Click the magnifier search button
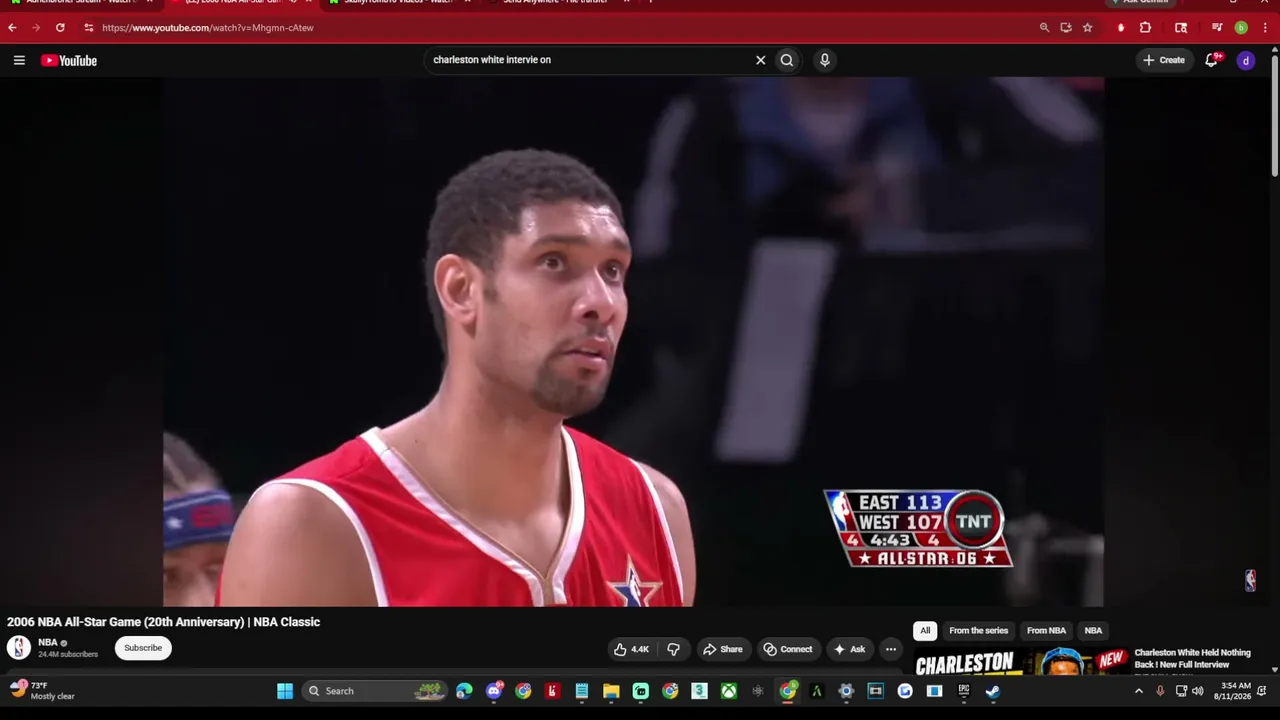 coord(787,60)
